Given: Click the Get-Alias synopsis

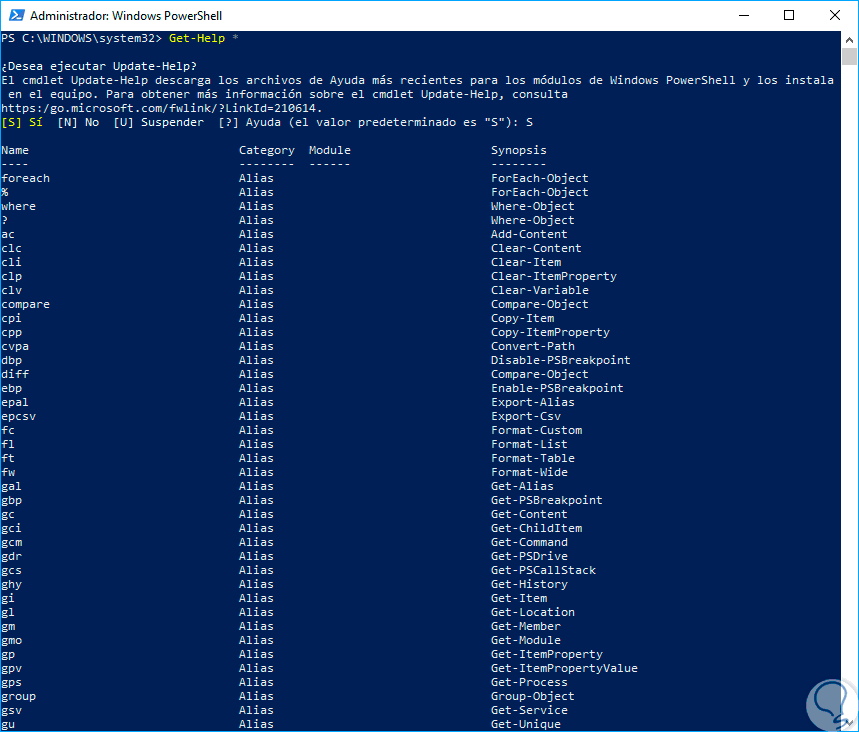Looking at the screenshot, I should coord(523,486).
